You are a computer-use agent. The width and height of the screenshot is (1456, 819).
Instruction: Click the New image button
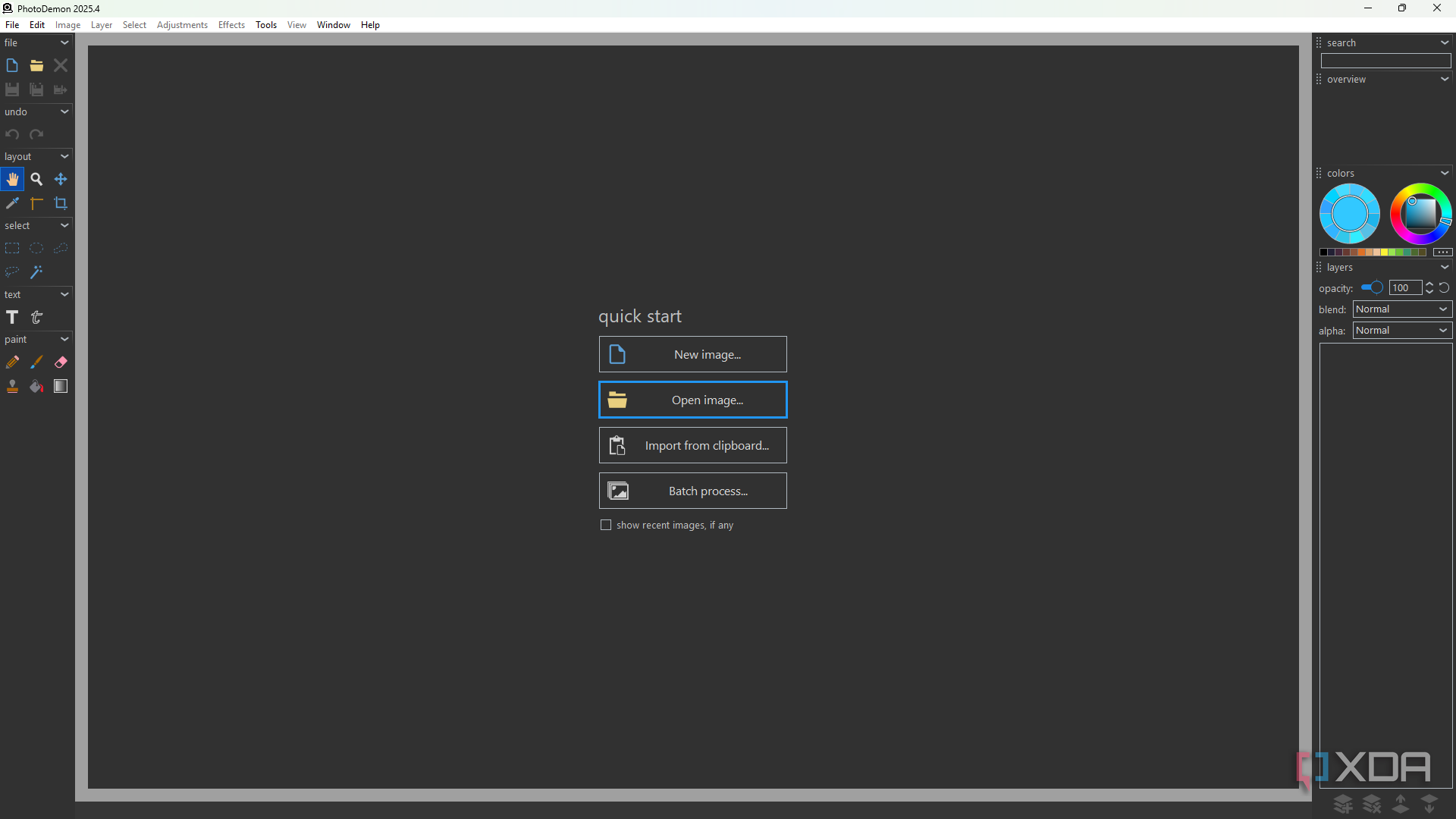[692, 354]
